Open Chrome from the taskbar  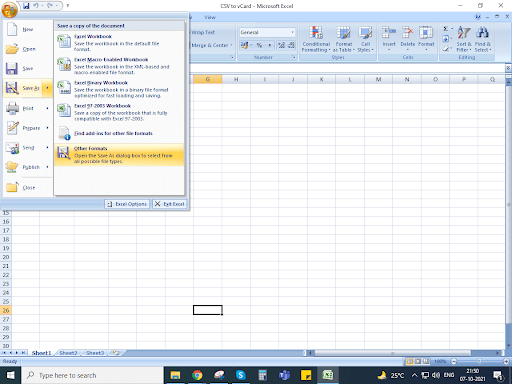point(197,375)
